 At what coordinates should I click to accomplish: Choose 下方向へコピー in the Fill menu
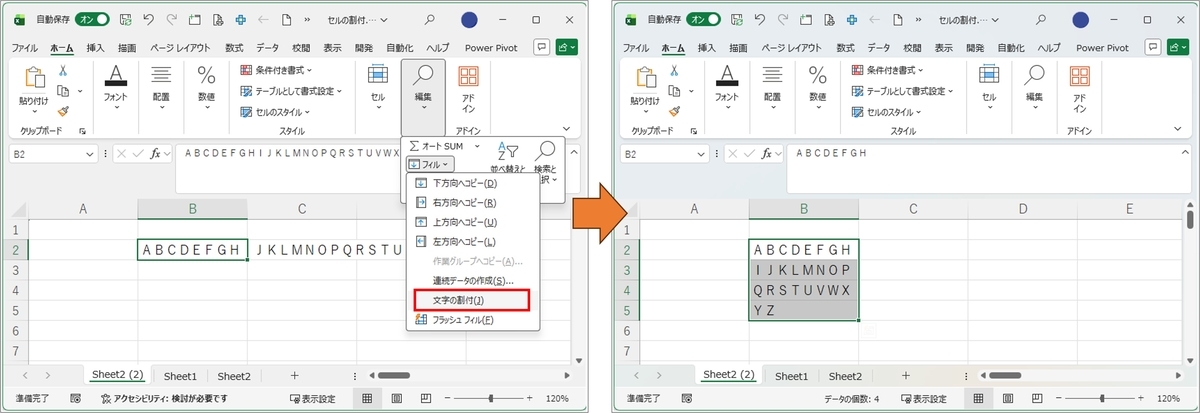(x=473, y=184)
